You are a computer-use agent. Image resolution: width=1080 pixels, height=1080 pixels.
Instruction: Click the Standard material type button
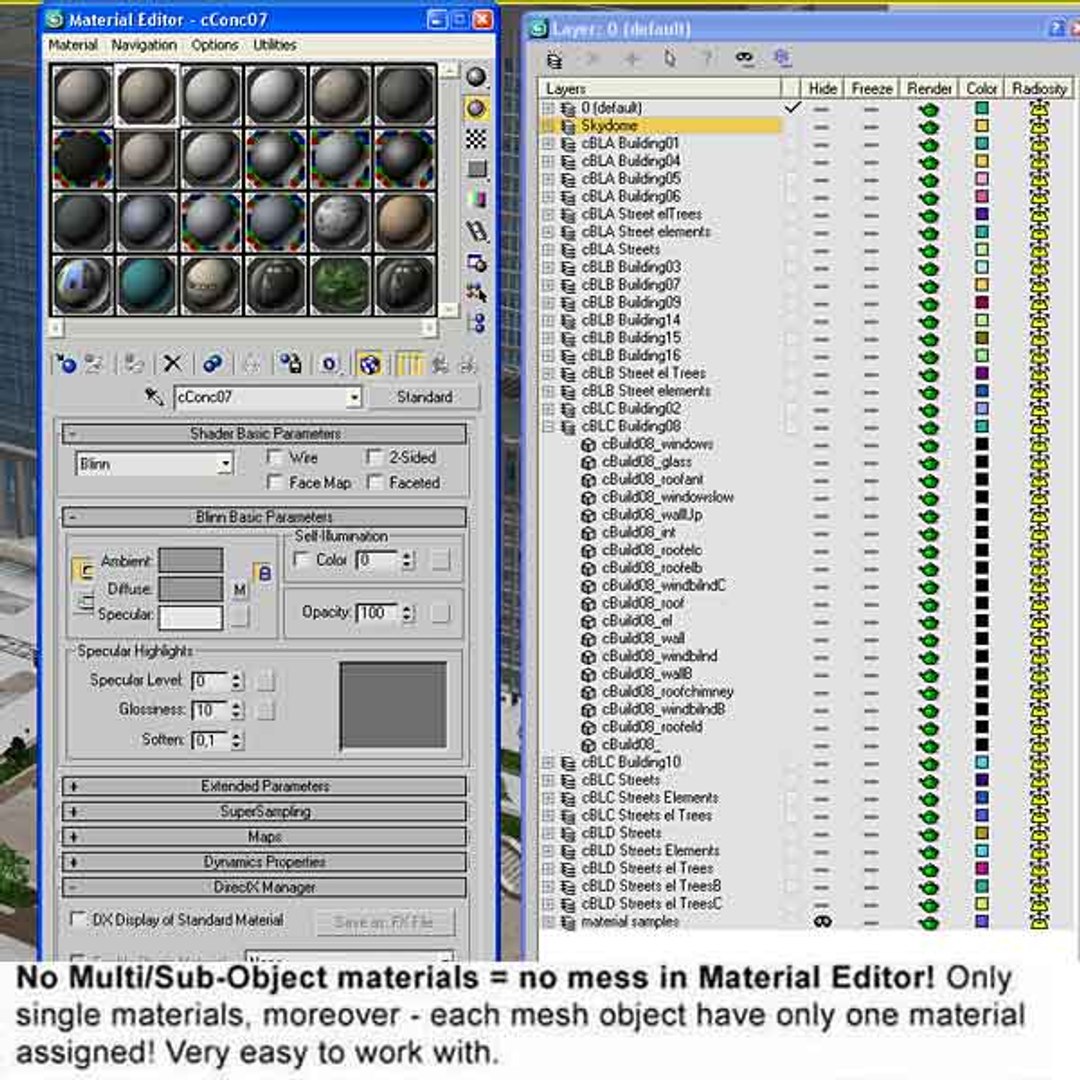(424, 397)
